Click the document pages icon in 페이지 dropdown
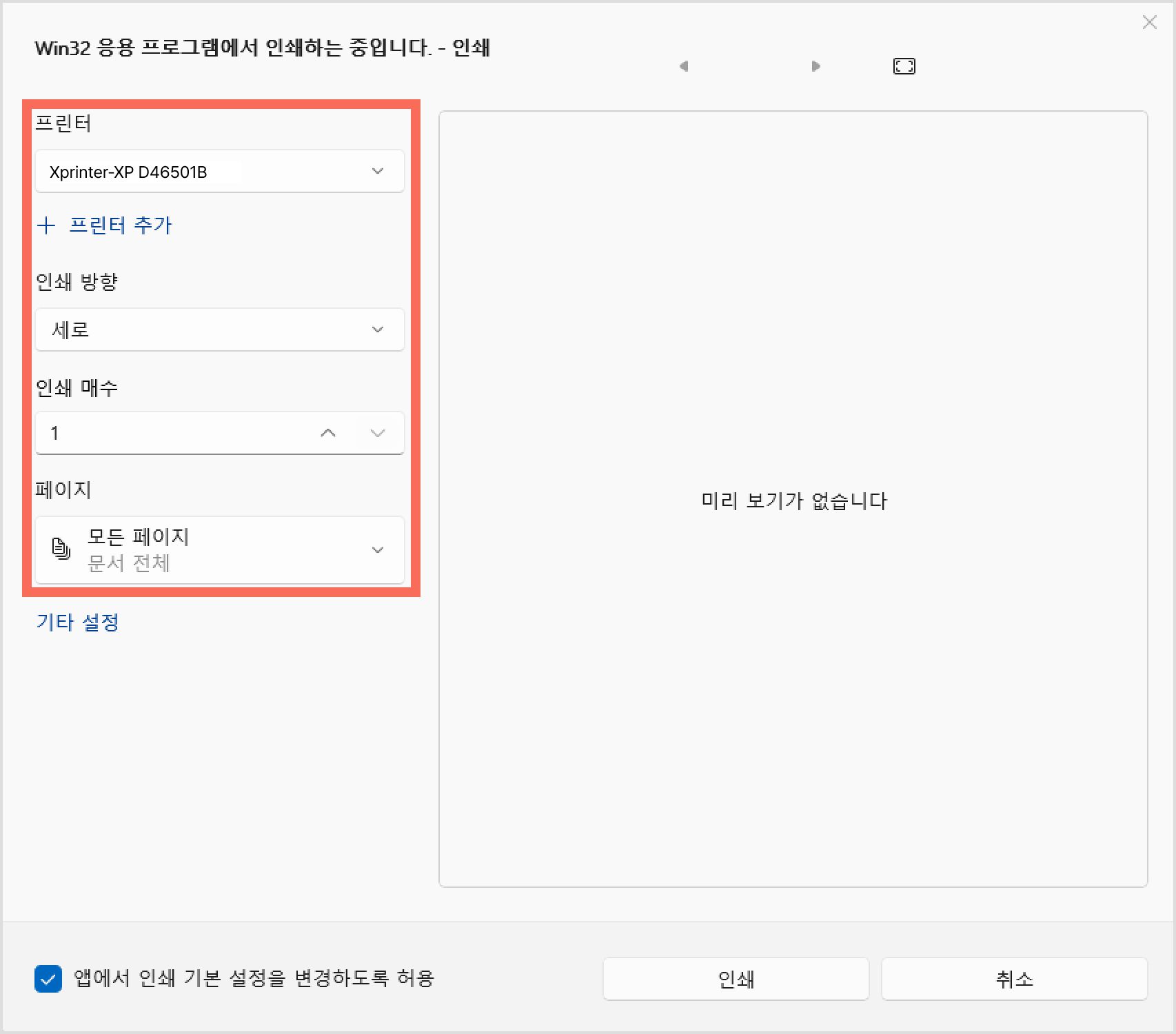 (61, 549)
